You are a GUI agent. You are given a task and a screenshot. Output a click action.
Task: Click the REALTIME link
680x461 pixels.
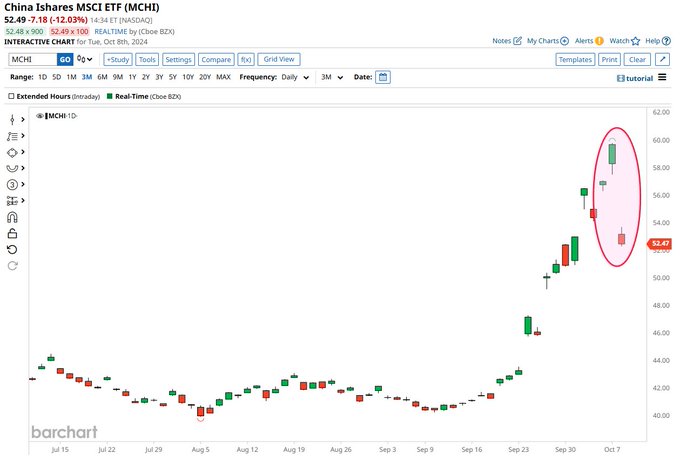(x=111, y=32)
